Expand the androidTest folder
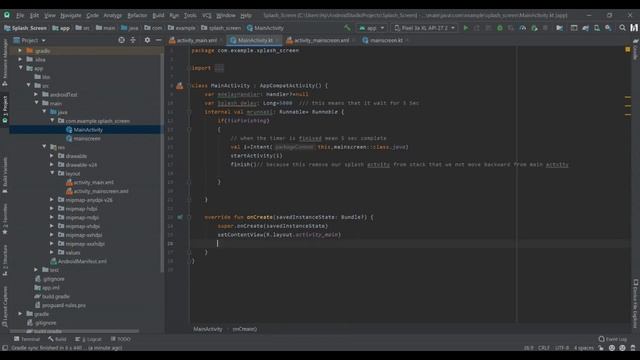This screenshot has width=640, height=360. (36, 94)
